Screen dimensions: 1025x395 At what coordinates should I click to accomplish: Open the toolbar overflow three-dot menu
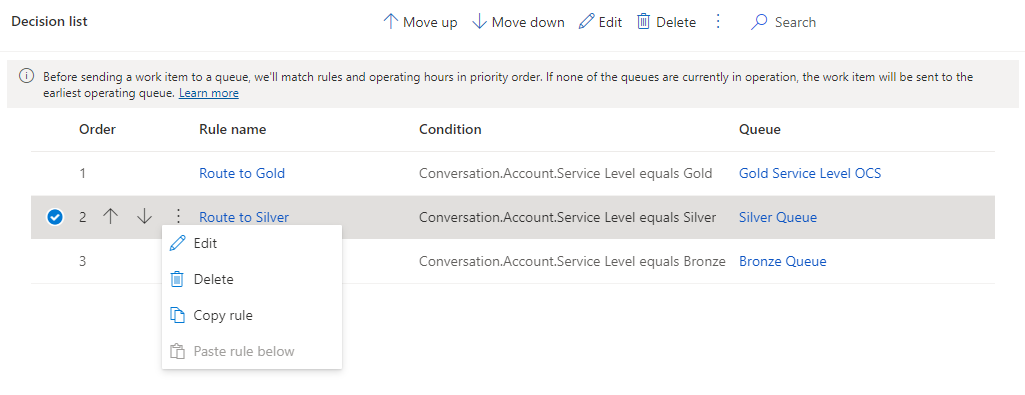(x=718, y=22)
